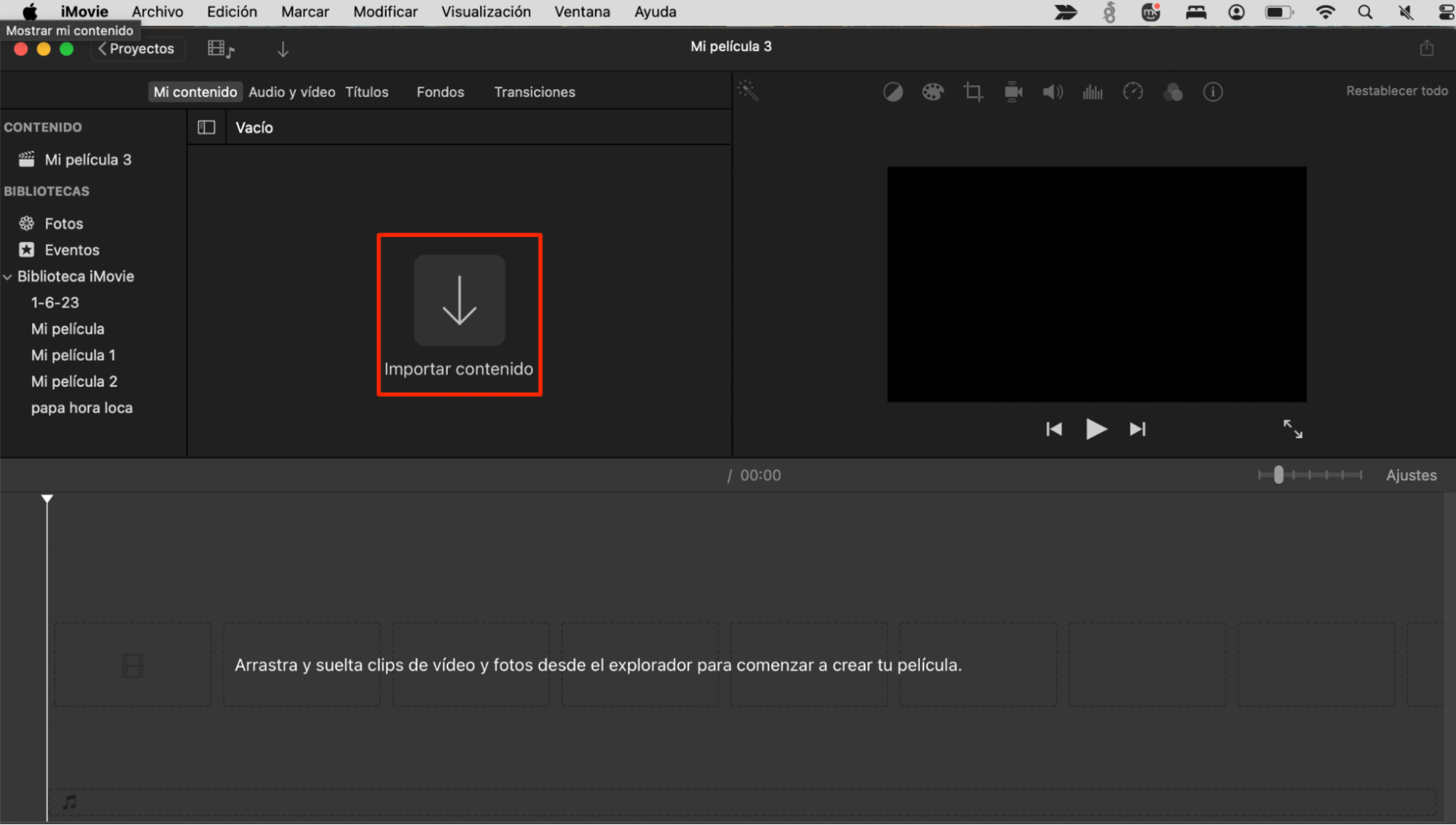
Task: Open the clip filter and audio effects tool
Action: (x=1173, y=92)
